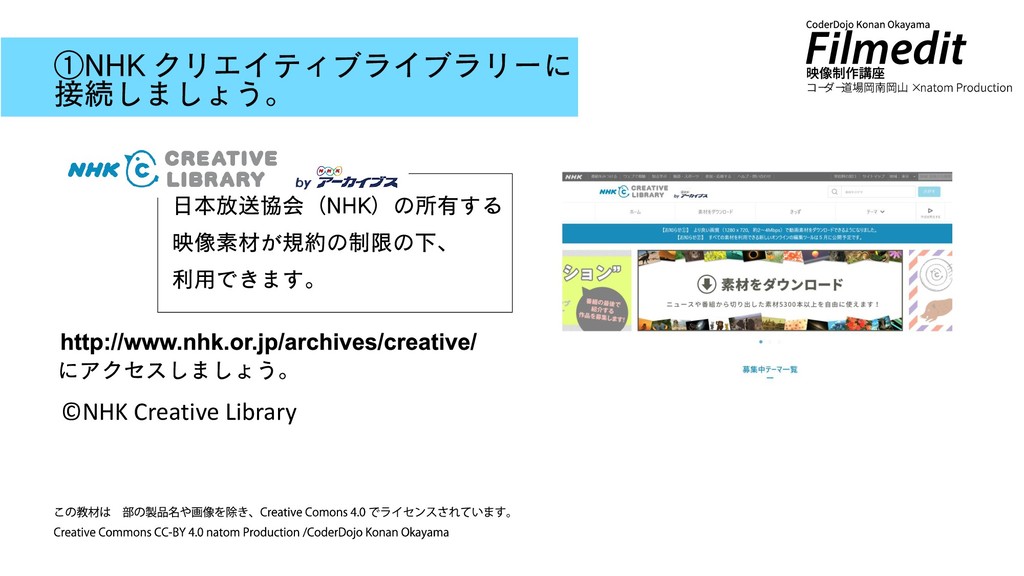Click the blue slide title ①NHKクリエイティブライブラリーに接続しましょう
Viewport: 1024px width, 576px height.
point(289,77)
